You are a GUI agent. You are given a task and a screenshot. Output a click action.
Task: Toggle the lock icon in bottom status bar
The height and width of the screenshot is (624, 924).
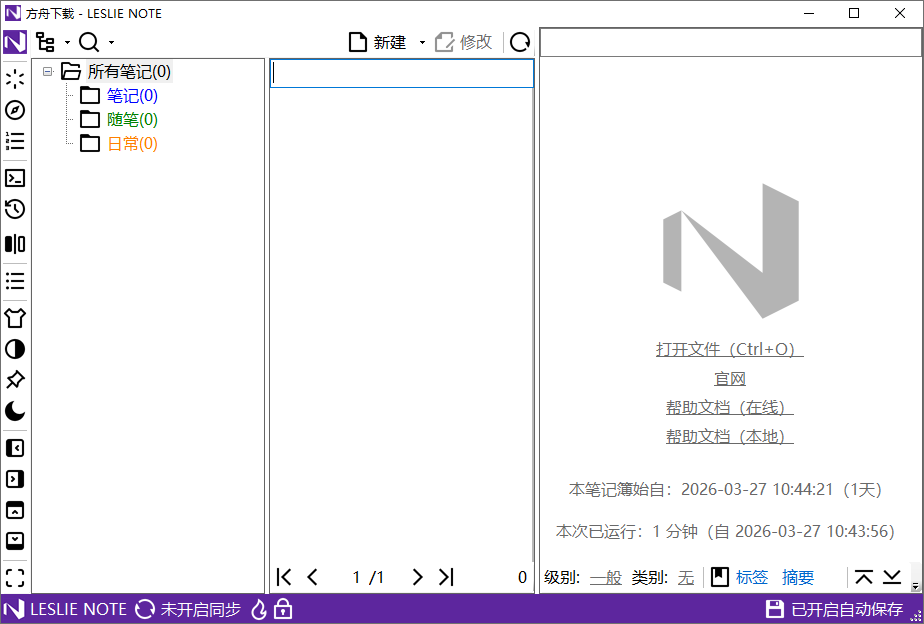click(284, 609)
